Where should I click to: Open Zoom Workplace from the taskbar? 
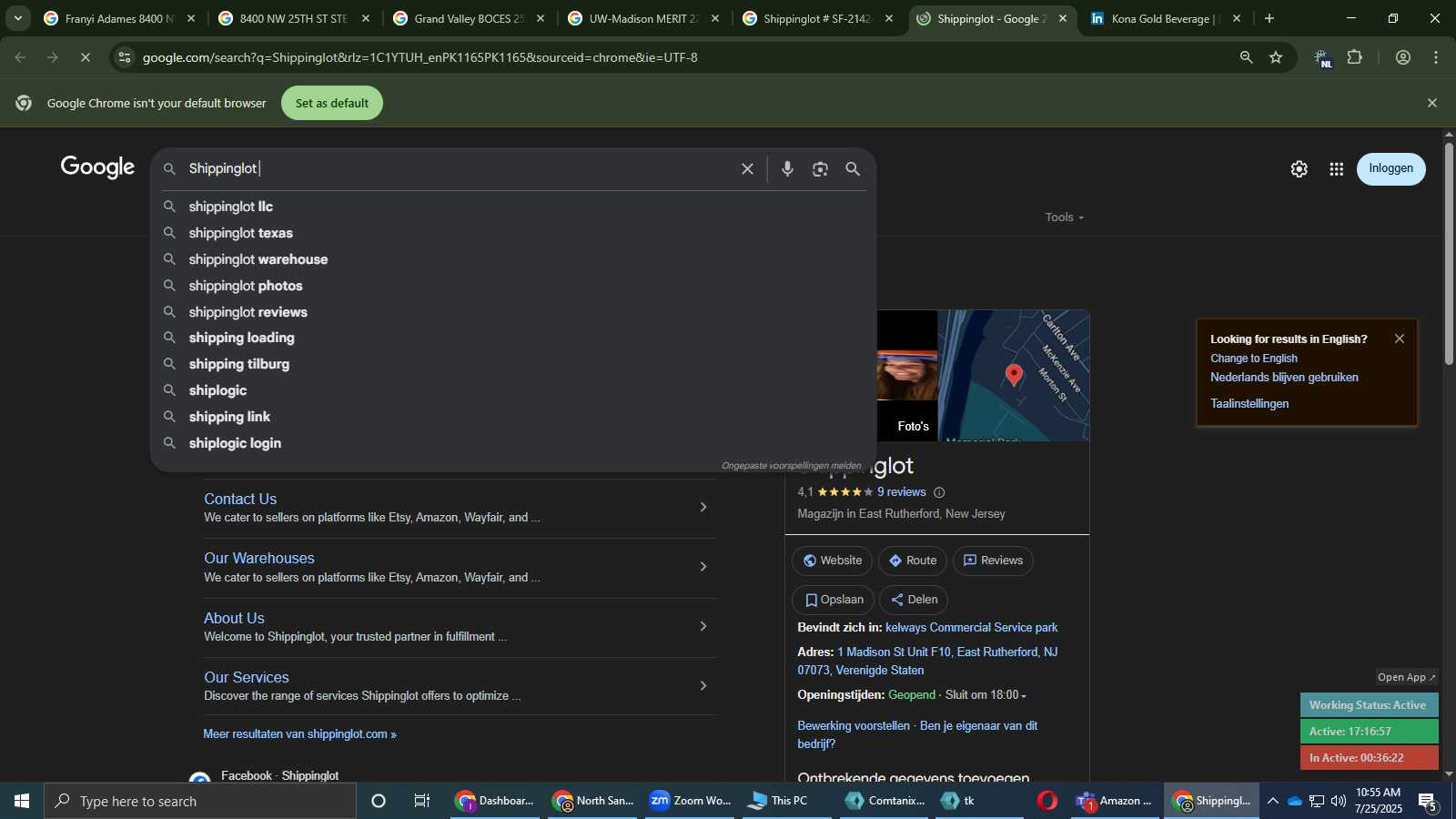pyautogui.click(x=691, y=801)
